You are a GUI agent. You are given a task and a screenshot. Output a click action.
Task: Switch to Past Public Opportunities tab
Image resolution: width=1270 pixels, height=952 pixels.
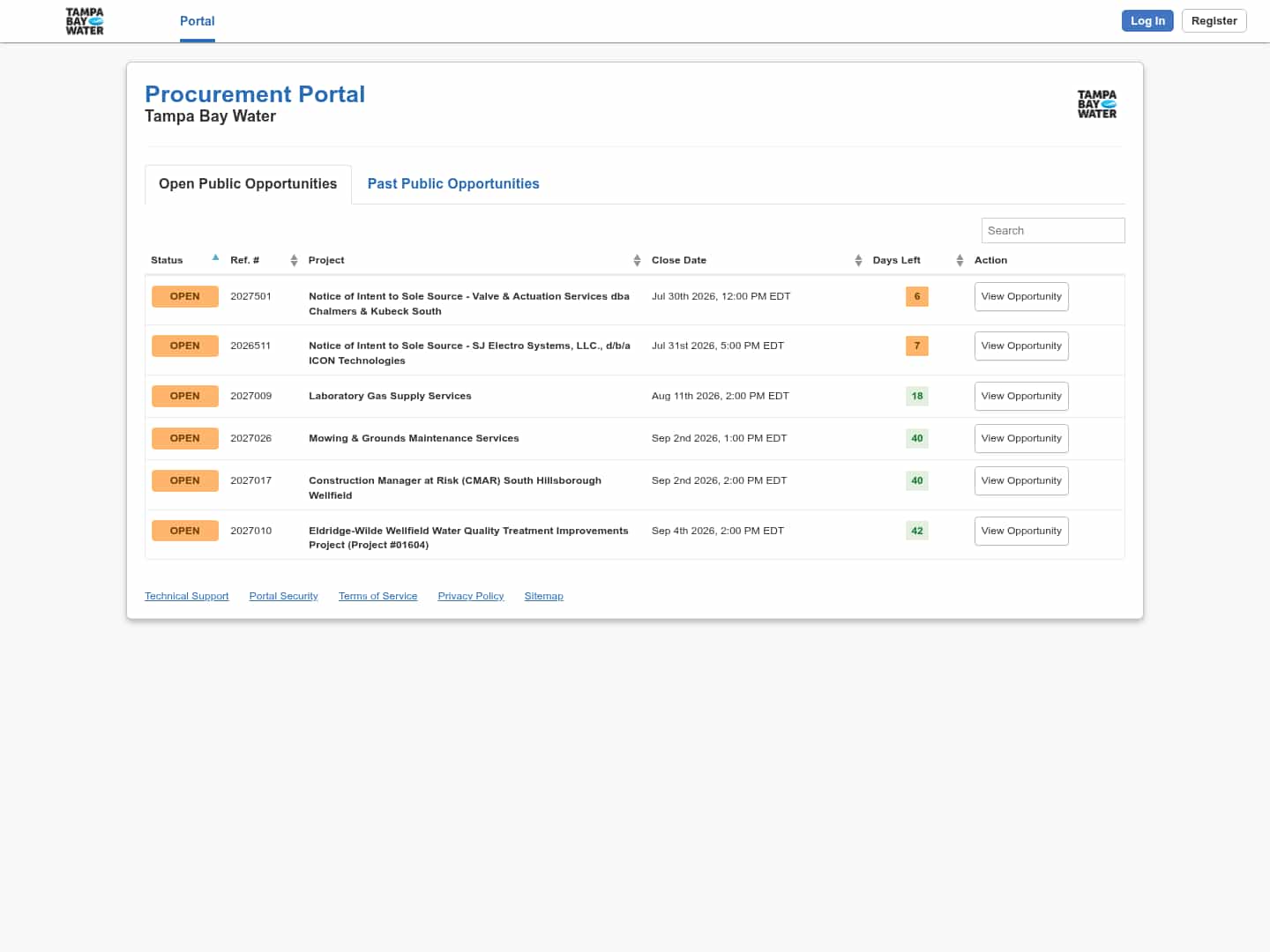(x=453, y=183)
